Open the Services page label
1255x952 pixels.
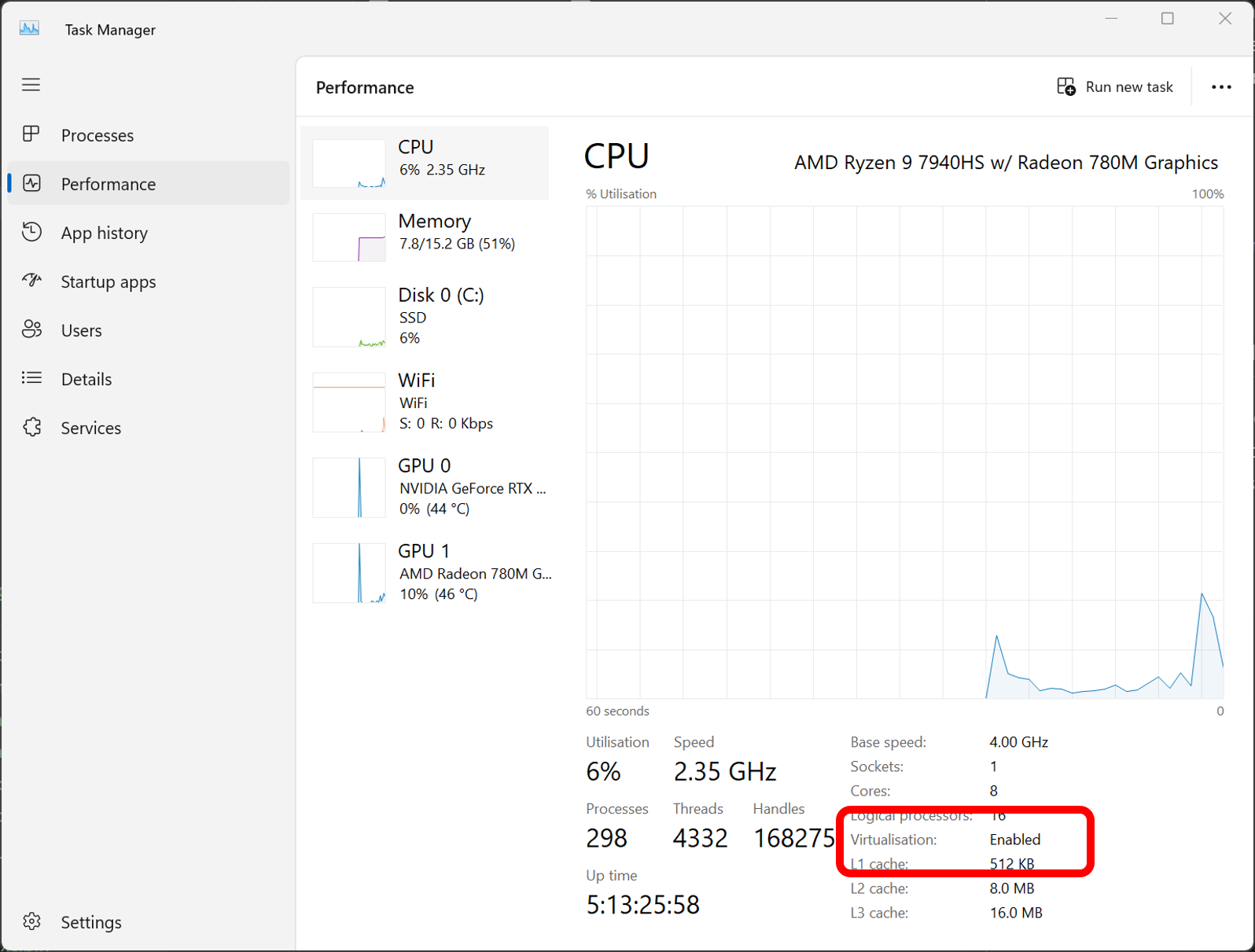[91, 428]
